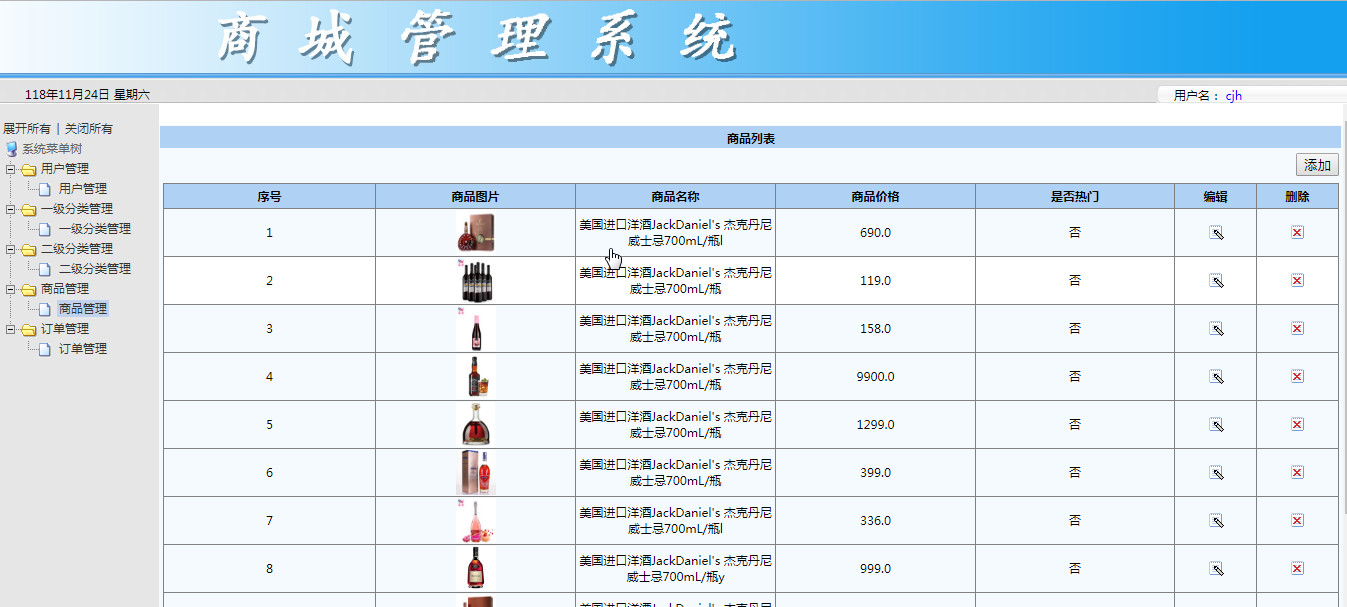Click the page icon beside 用户管理 leaf
Screen dimensions: 1347x607
click(x=45, y=189)
